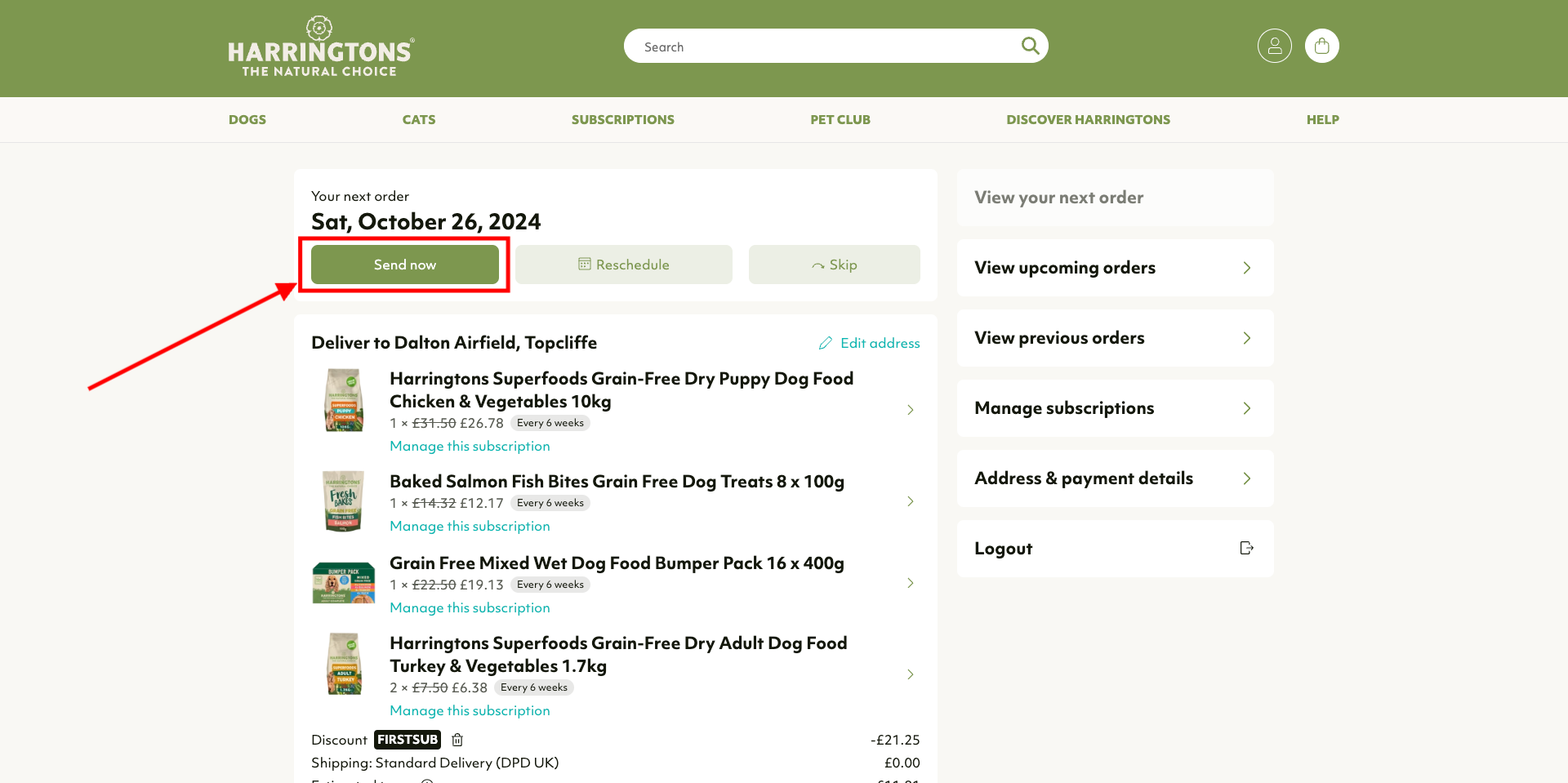The width and height of the screenshot is (1568, 783).
Task: Open Baked Salmon Fish Bites product title
Action: point(617,482)
